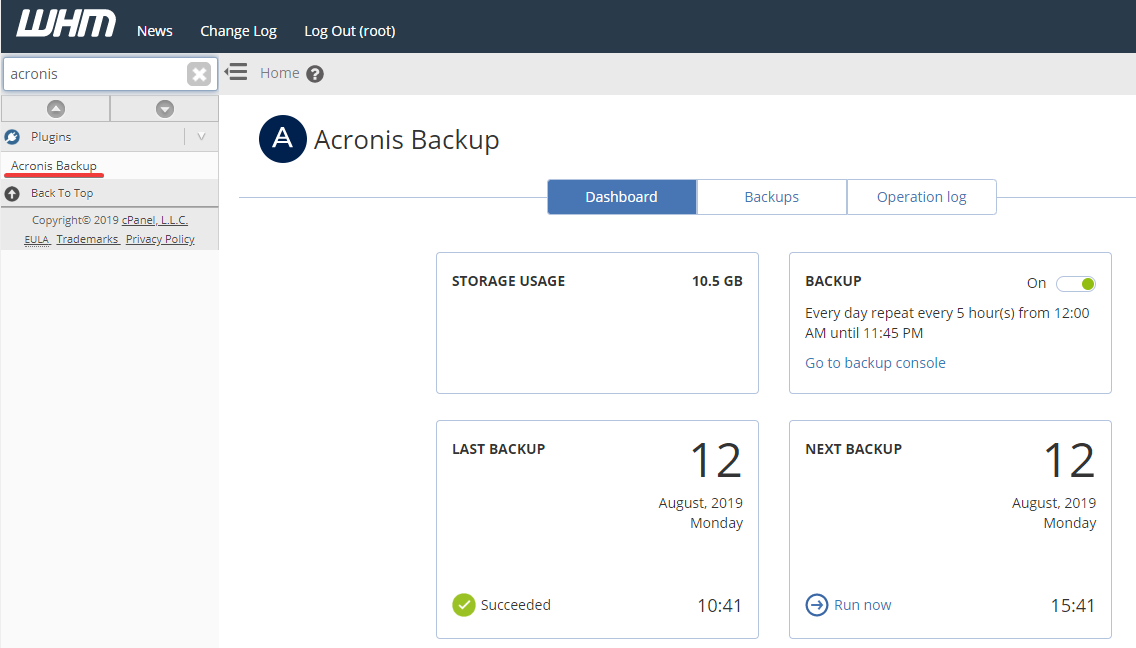The height and width of the screenshot is (648, 1136).
Task: Click the LAST BACKUP heading
Action: click(x=498, y=449)
